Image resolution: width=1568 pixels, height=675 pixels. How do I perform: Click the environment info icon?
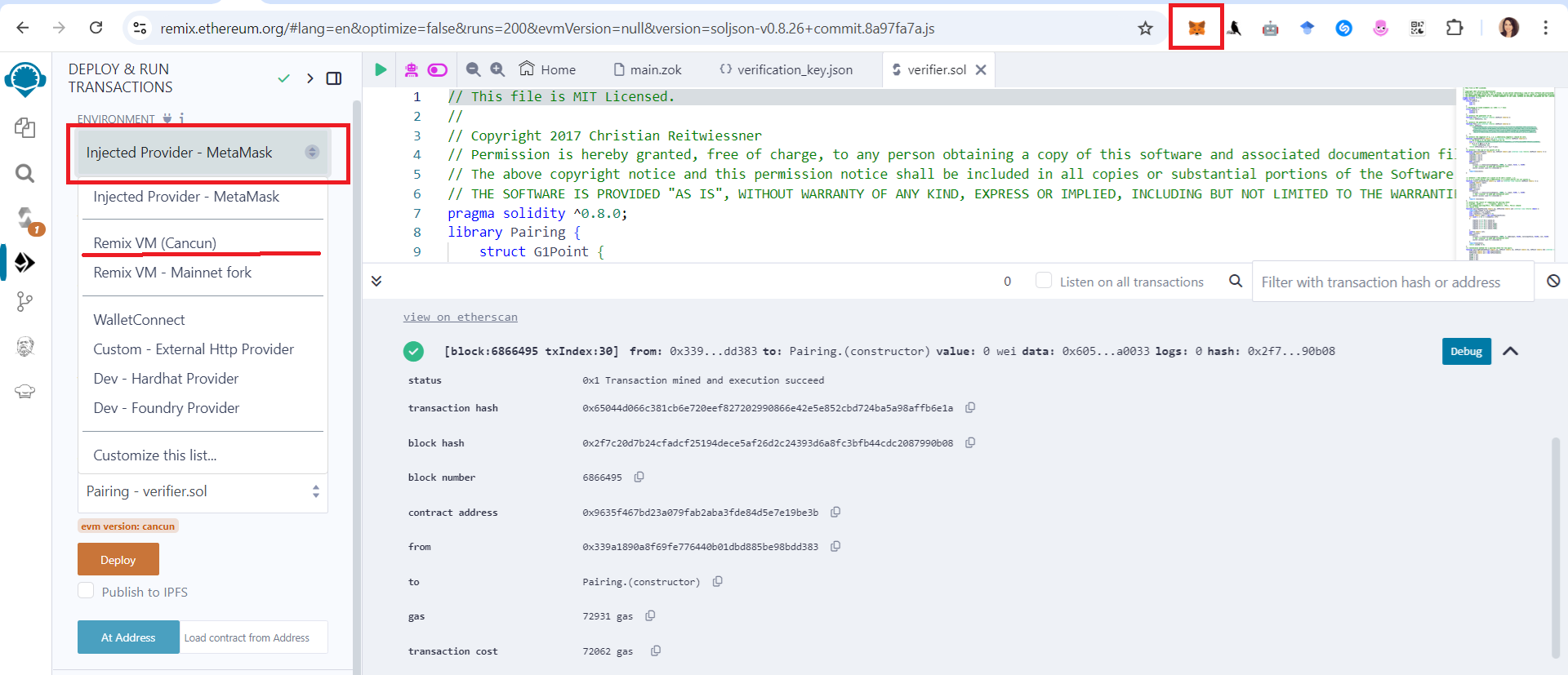[181, 118]
